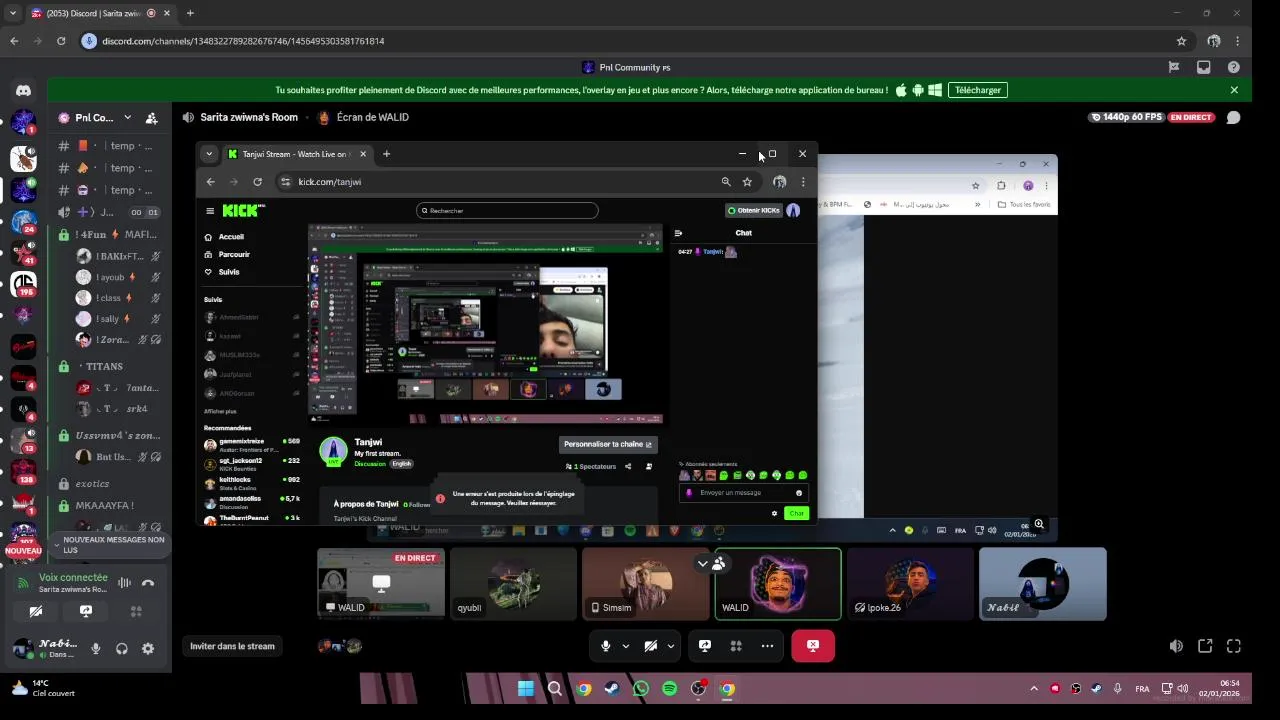Screen dimensions: 1280x720
Task: Dismiss the green download banner
Action: click(x=1234, y=90)
